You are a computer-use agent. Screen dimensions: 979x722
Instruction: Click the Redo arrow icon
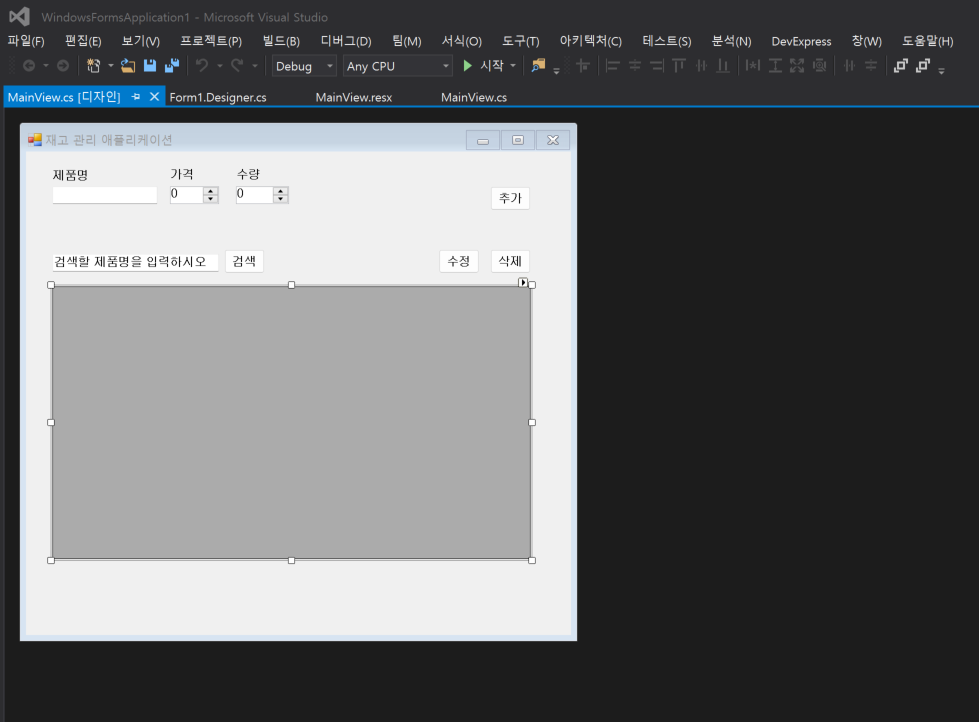point(237,66)
